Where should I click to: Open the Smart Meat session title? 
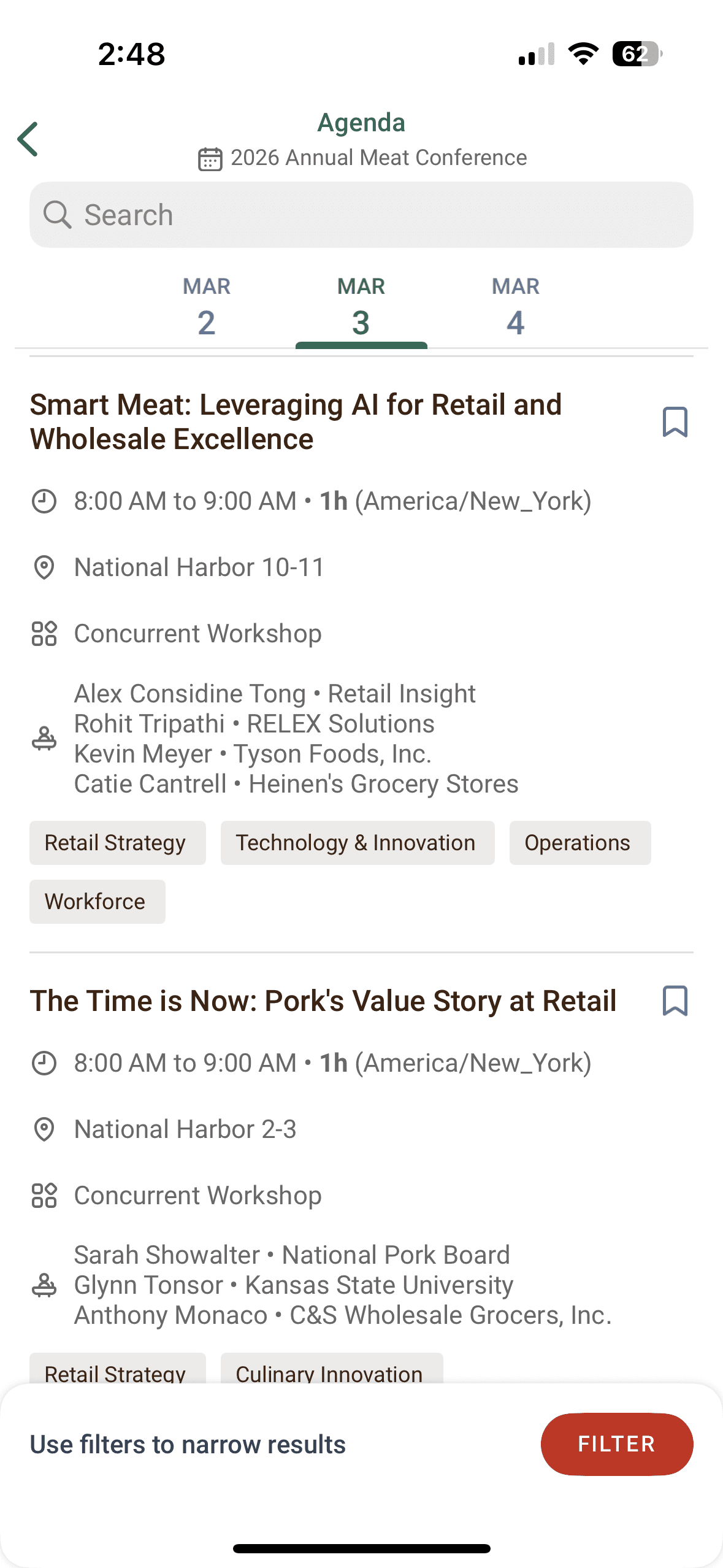(296, 422)
